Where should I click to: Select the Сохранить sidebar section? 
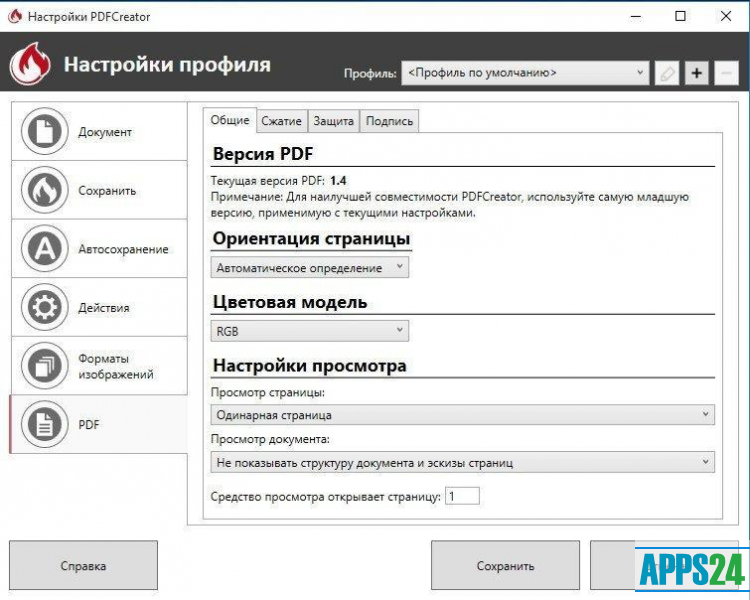click(x=99, y=190)
